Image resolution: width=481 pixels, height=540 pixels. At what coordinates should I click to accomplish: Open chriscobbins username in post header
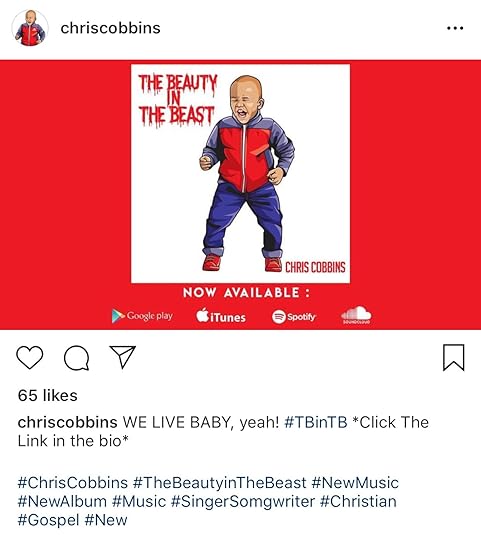[111, 28]
